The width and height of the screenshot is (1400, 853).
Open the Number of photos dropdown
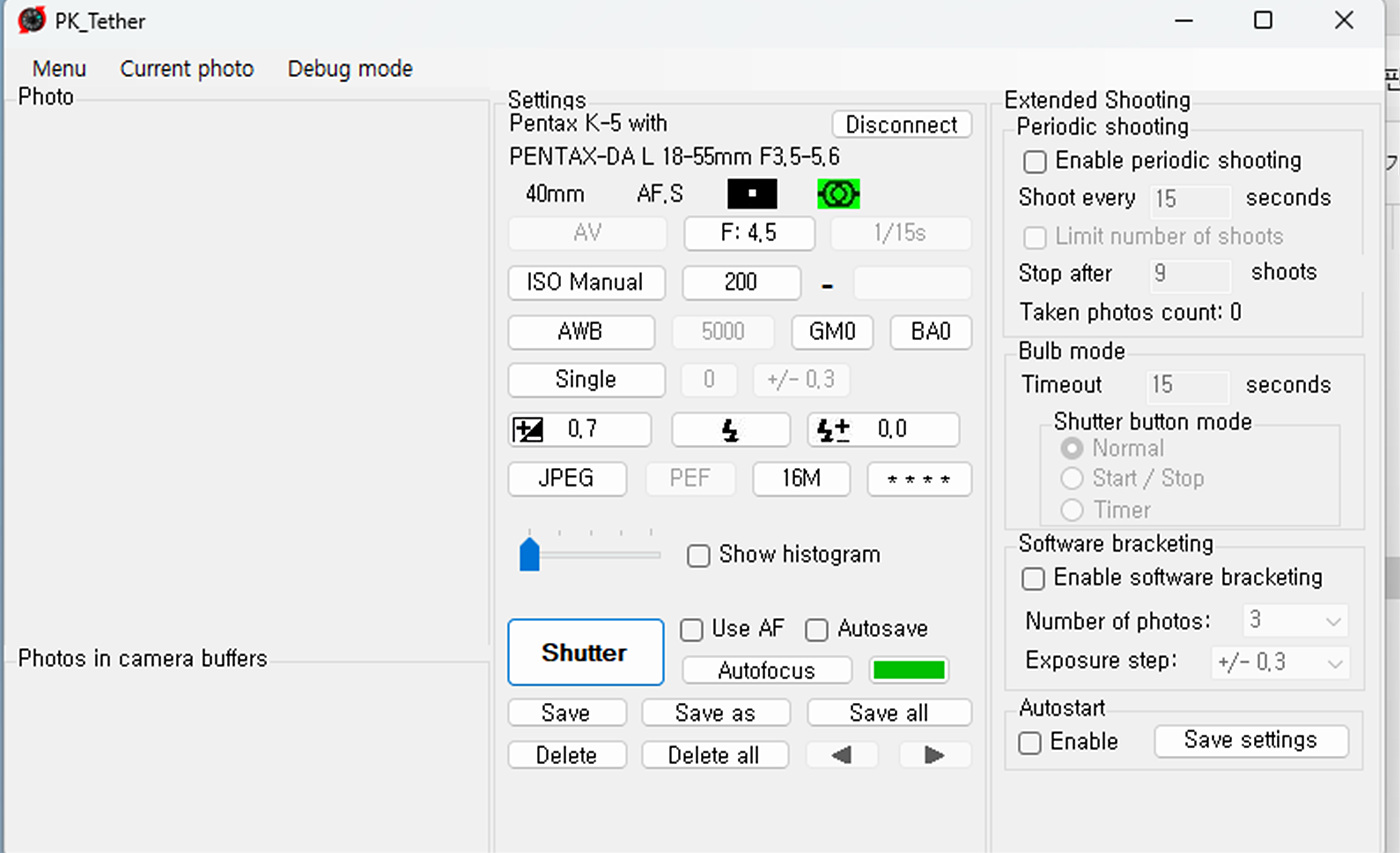pos(1296,621)
